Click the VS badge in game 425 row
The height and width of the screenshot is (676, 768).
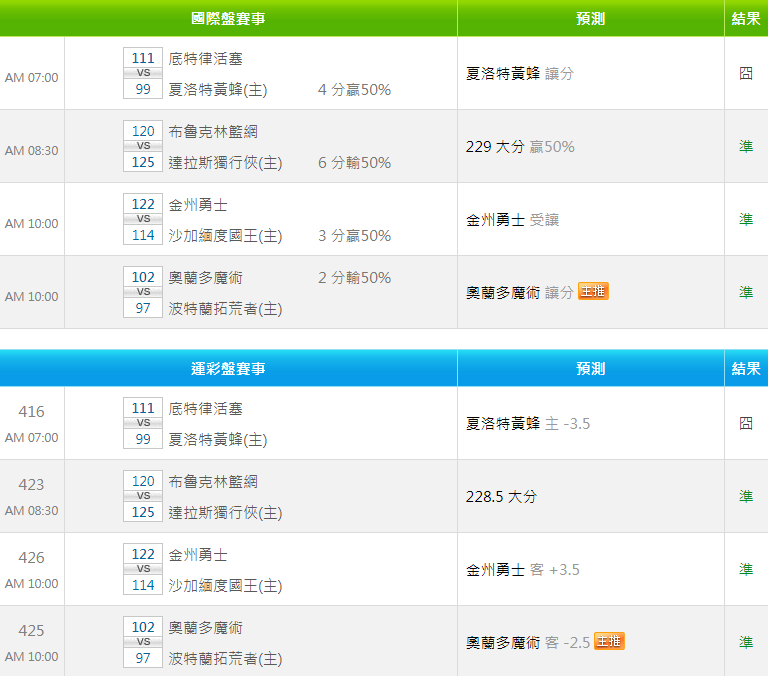click(143, 642)
